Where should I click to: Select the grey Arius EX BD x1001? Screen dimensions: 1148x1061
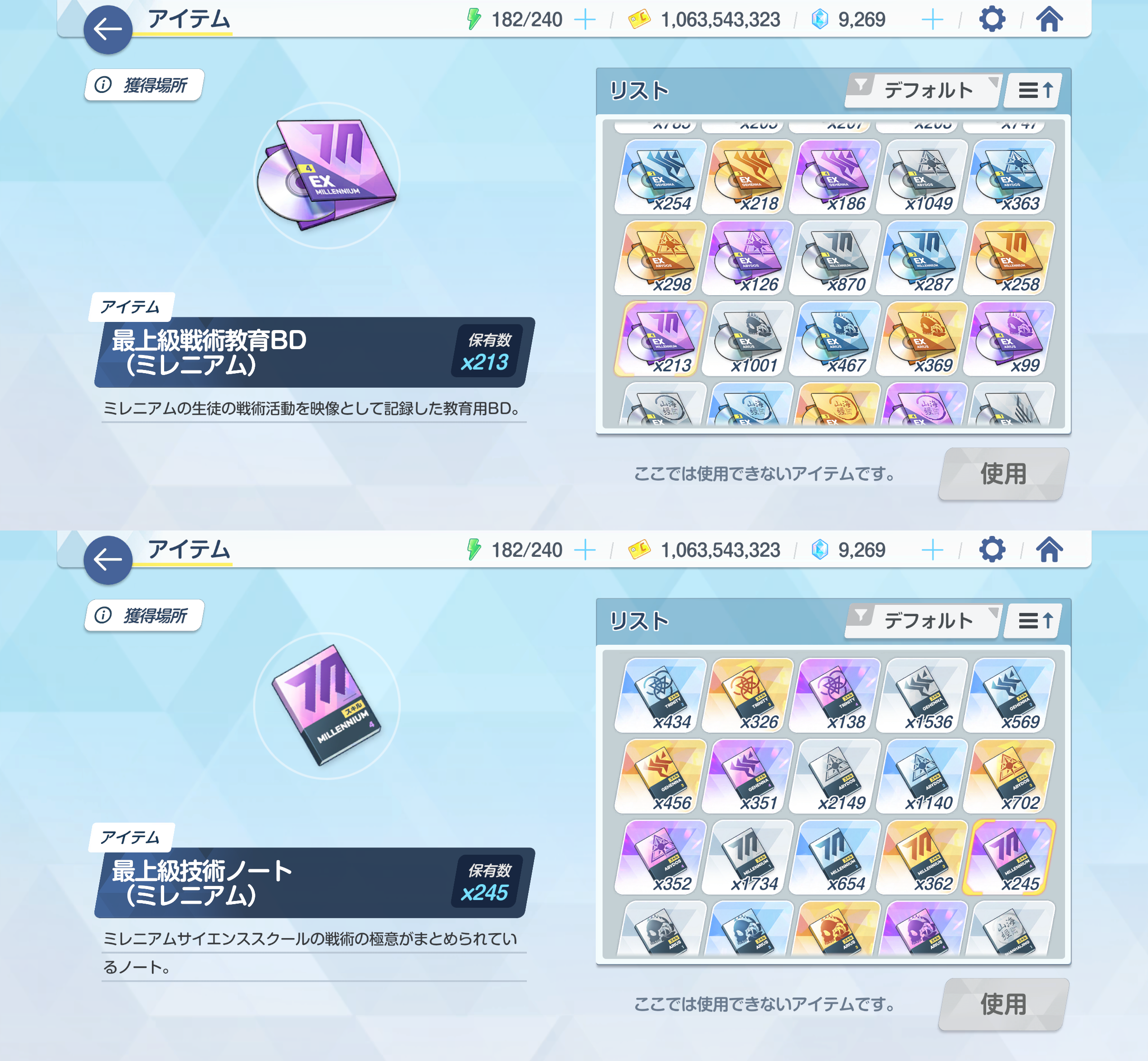[749, 339]
